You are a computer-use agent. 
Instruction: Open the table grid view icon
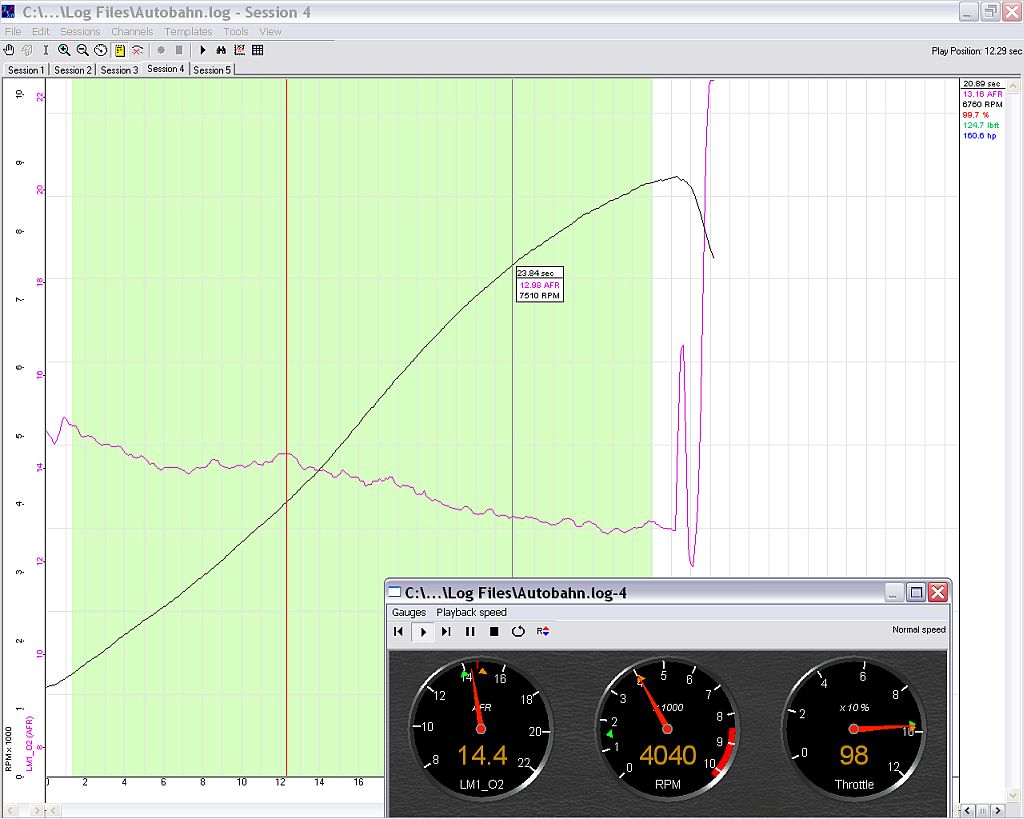click(x=257, y=50)
